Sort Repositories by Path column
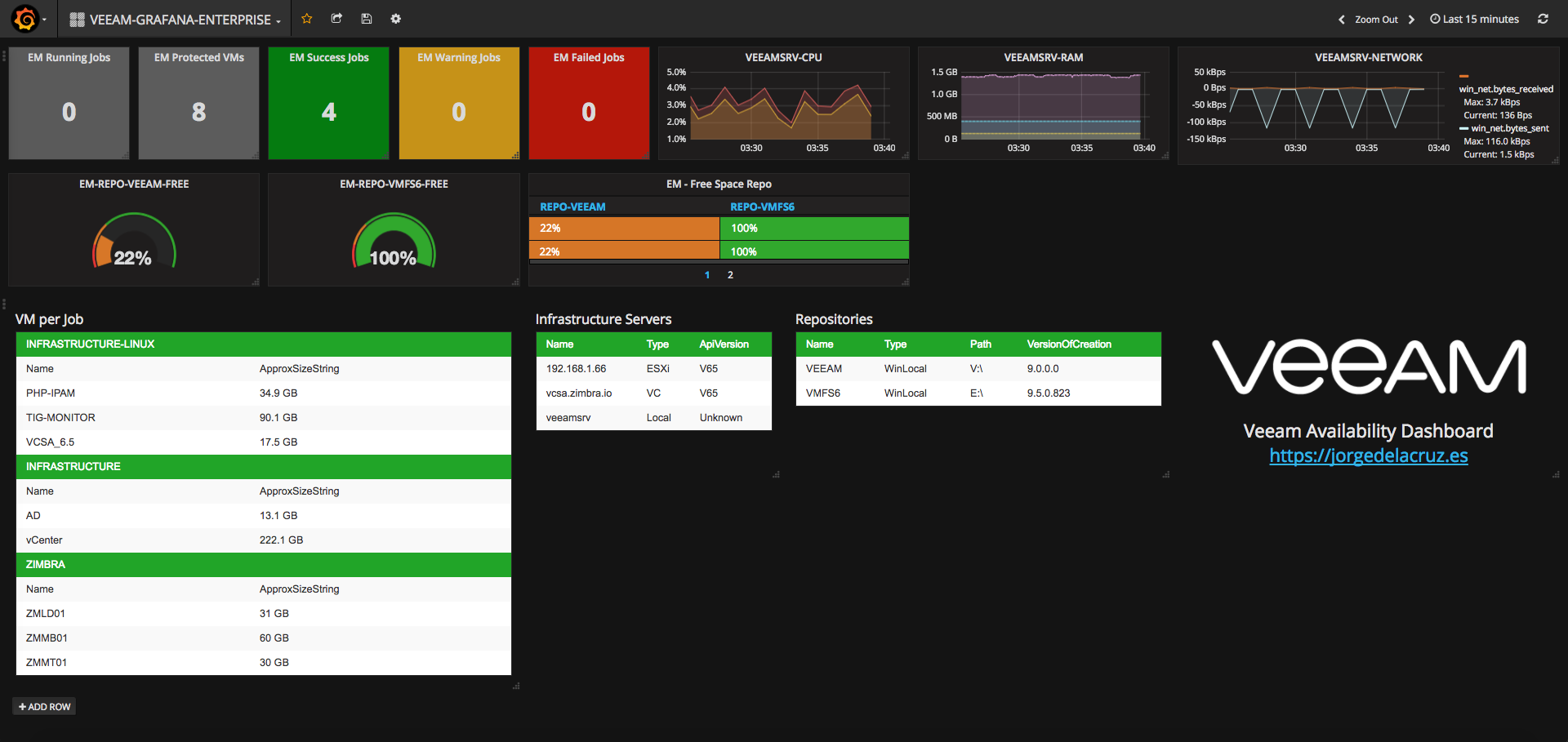This screenshot has width=1568, height=742. click(x=980, y=344)
